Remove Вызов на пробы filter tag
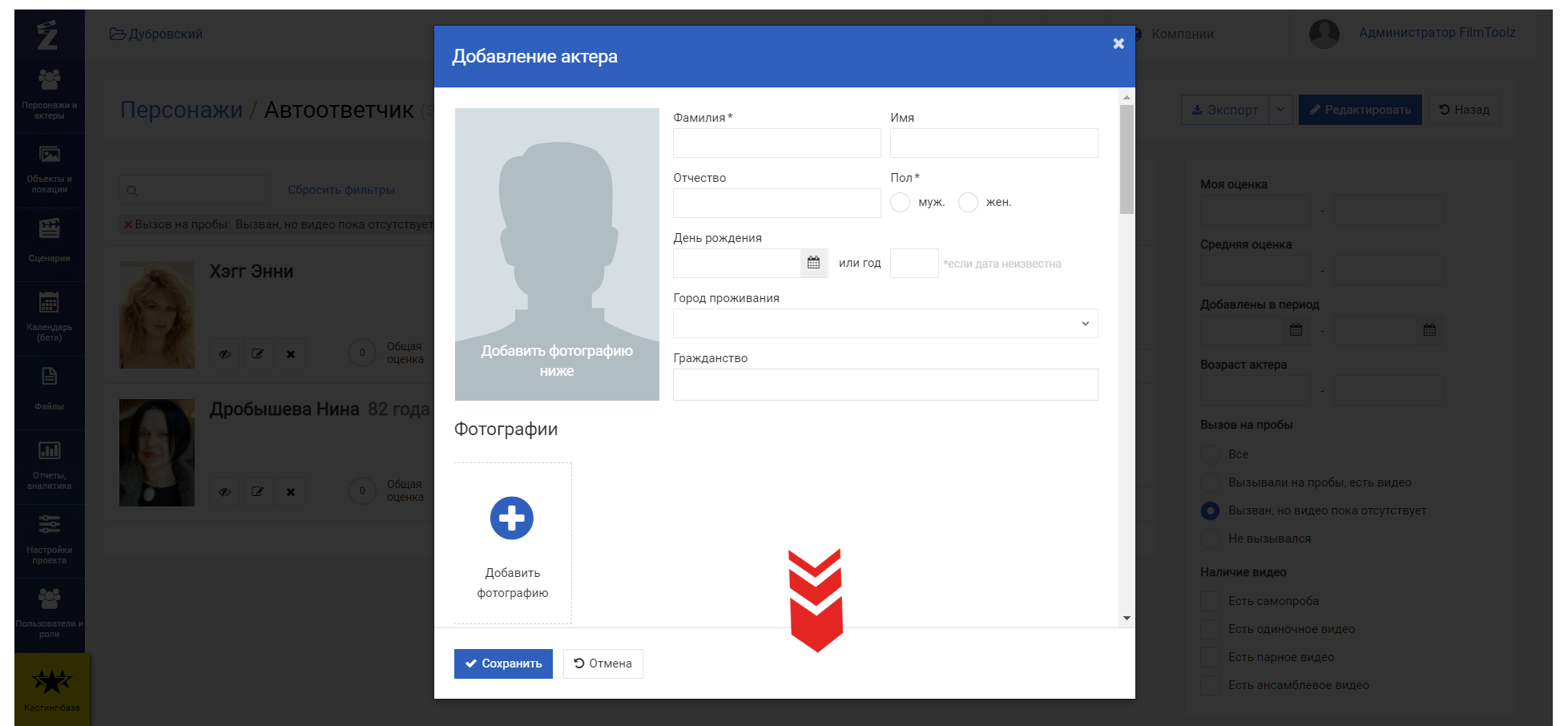Viewport: 1568px width, 726px height. click(x=127, y=224)
